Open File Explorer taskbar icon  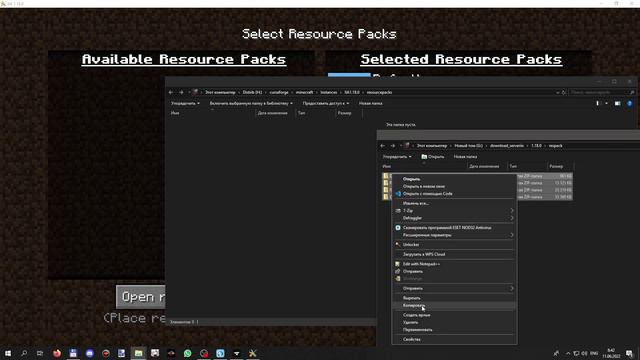coord(138,353)
